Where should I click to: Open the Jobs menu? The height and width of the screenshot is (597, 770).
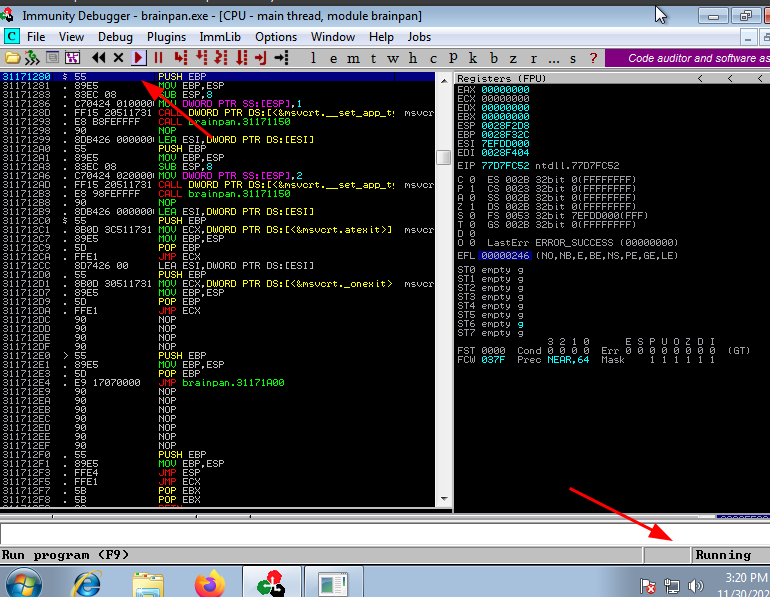419,37
